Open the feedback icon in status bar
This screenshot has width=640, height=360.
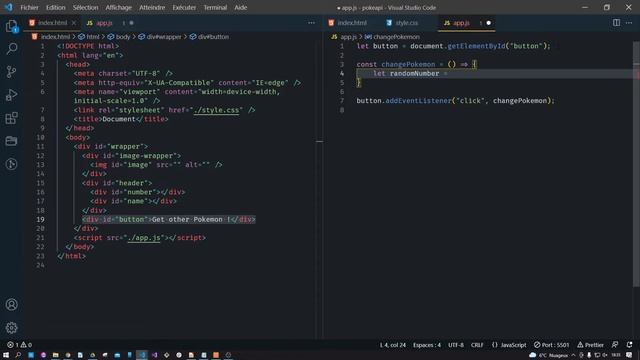615,345
